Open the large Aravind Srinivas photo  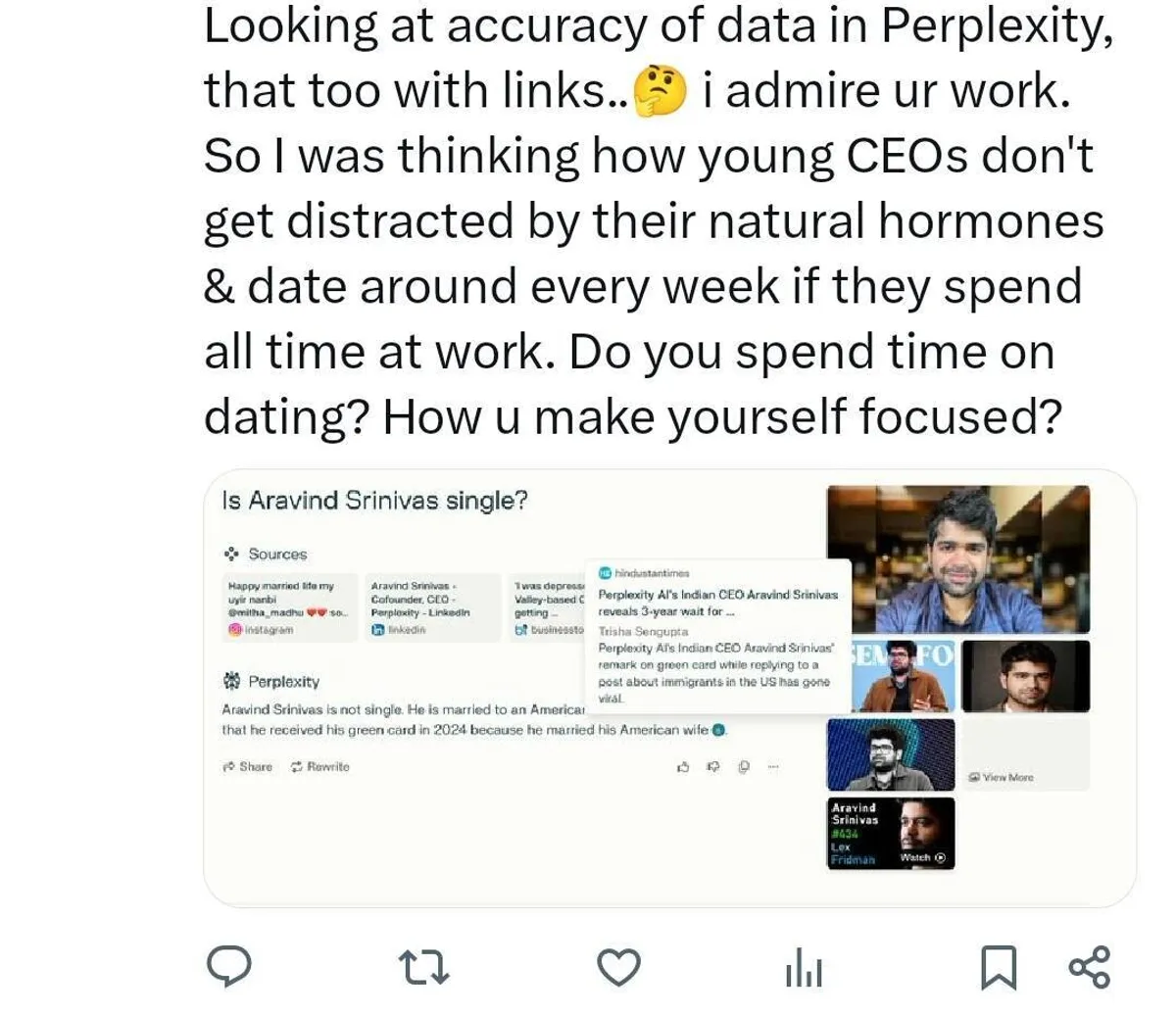click(x=957, y=559)
